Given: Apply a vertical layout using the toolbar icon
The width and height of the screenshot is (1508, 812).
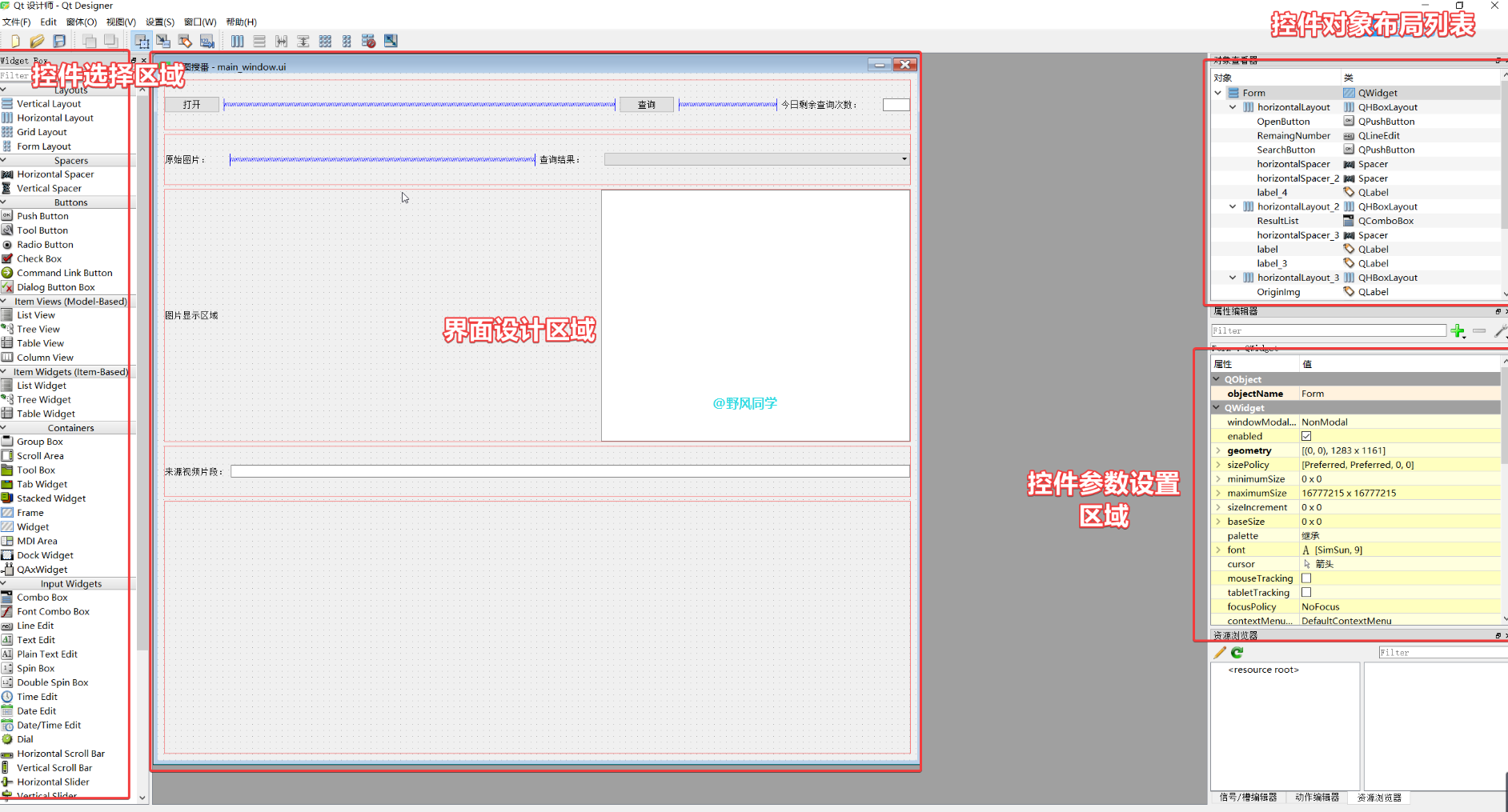Looking at the screenshot, I should coord(259,41).
